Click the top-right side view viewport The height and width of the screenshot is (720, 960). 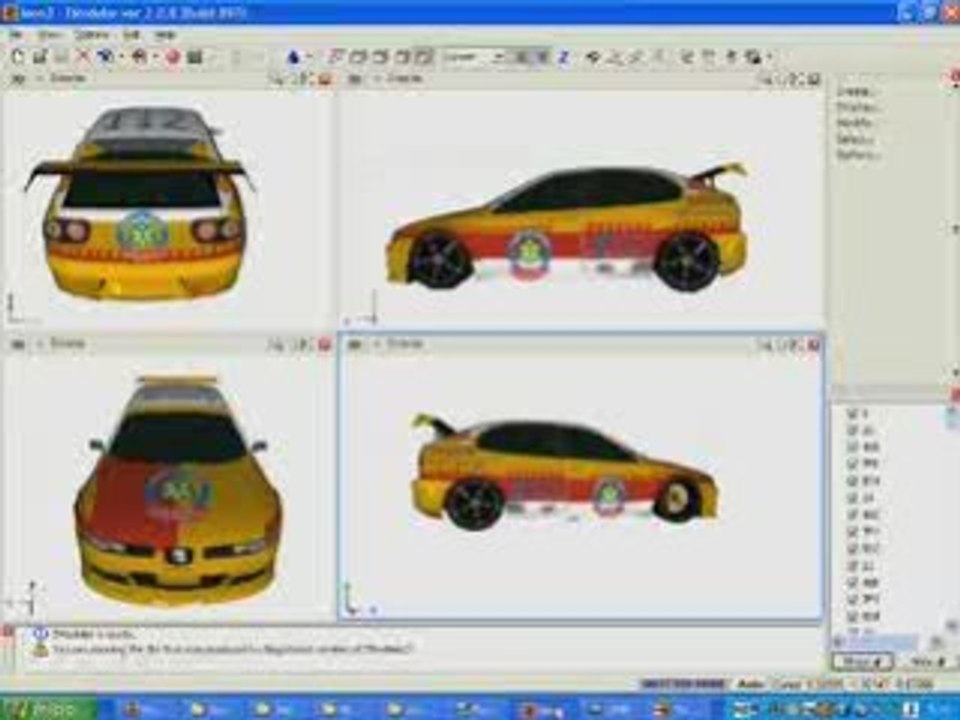tap(582, 207)
